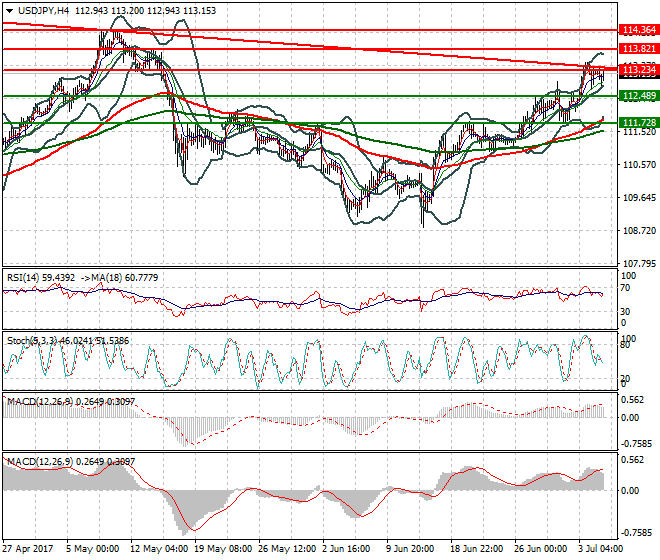
Task: Click the RSI 70 level axis label
Action: (x=625, y=288)
